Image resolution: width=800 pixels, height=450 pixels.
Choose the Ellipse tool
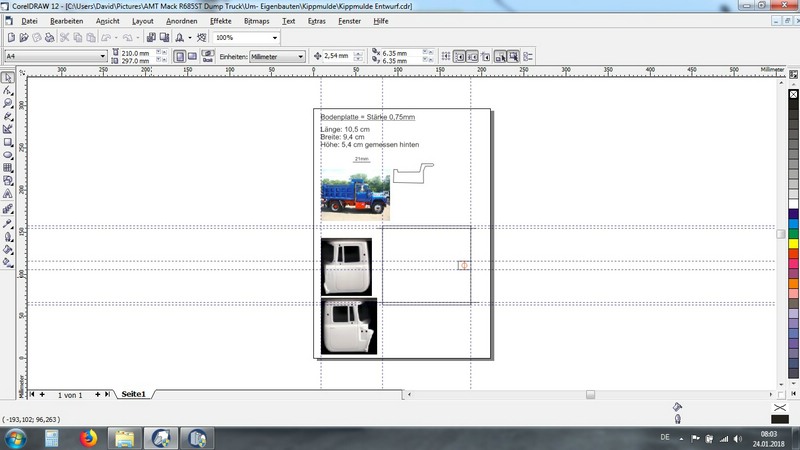tap(8, 155)
